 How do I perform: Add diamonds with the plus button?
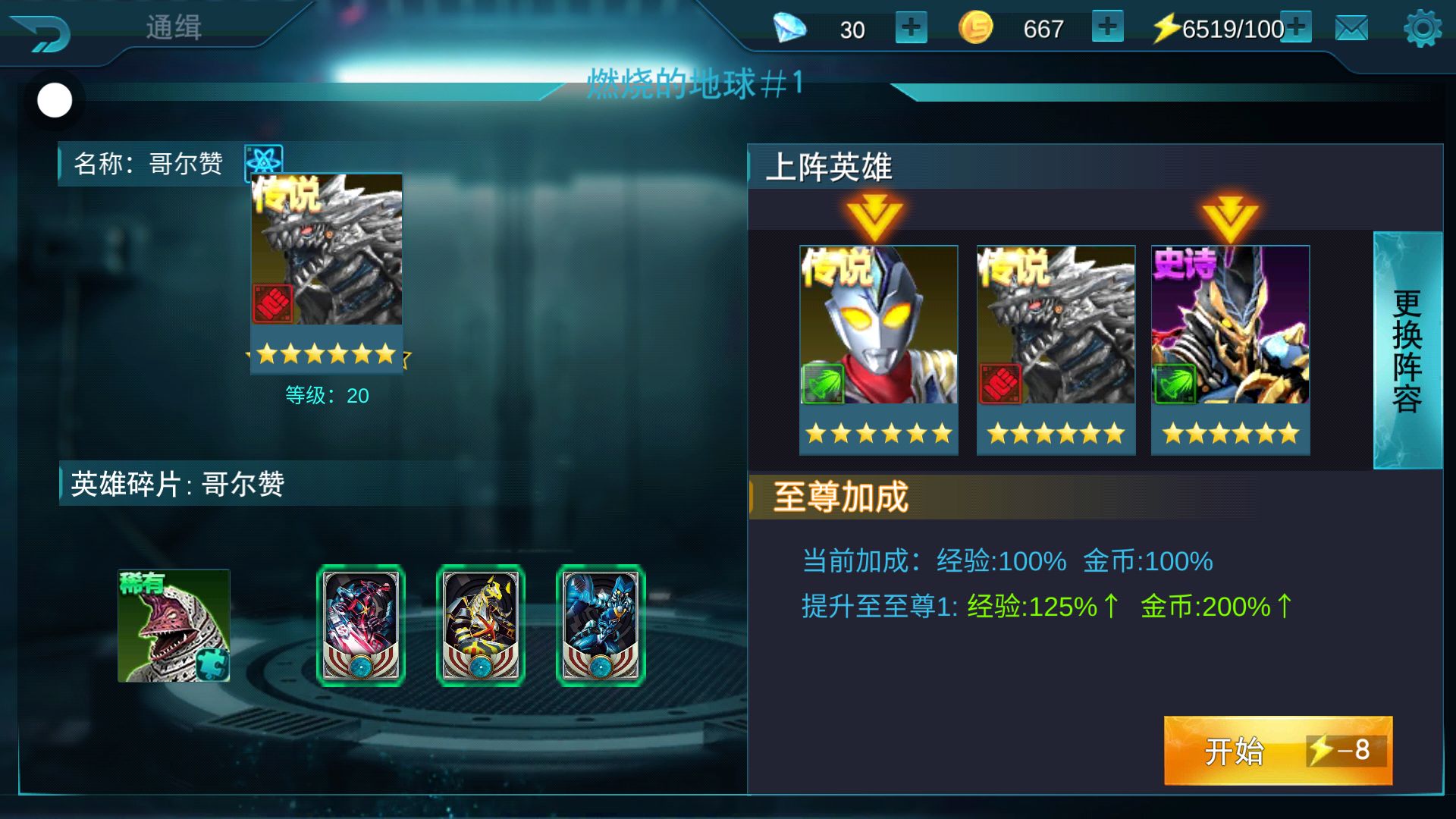click(911, 28)
